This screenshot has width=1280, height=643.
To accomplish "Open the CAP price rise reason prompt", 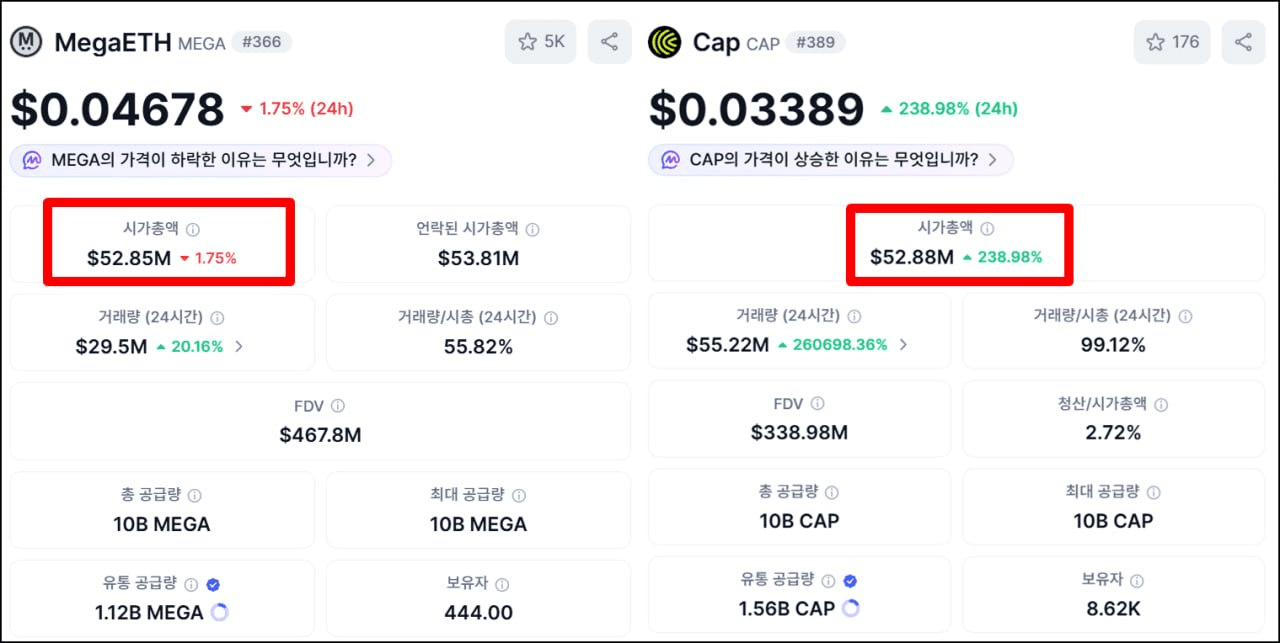I will click(x=831, y=160).
